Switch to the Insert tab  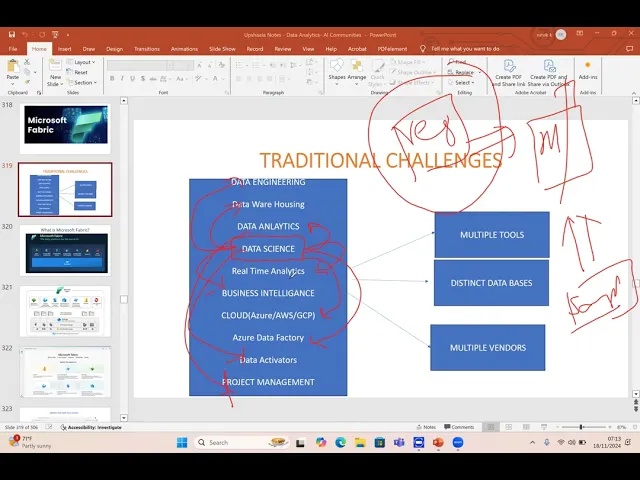(x=64, y=49)
